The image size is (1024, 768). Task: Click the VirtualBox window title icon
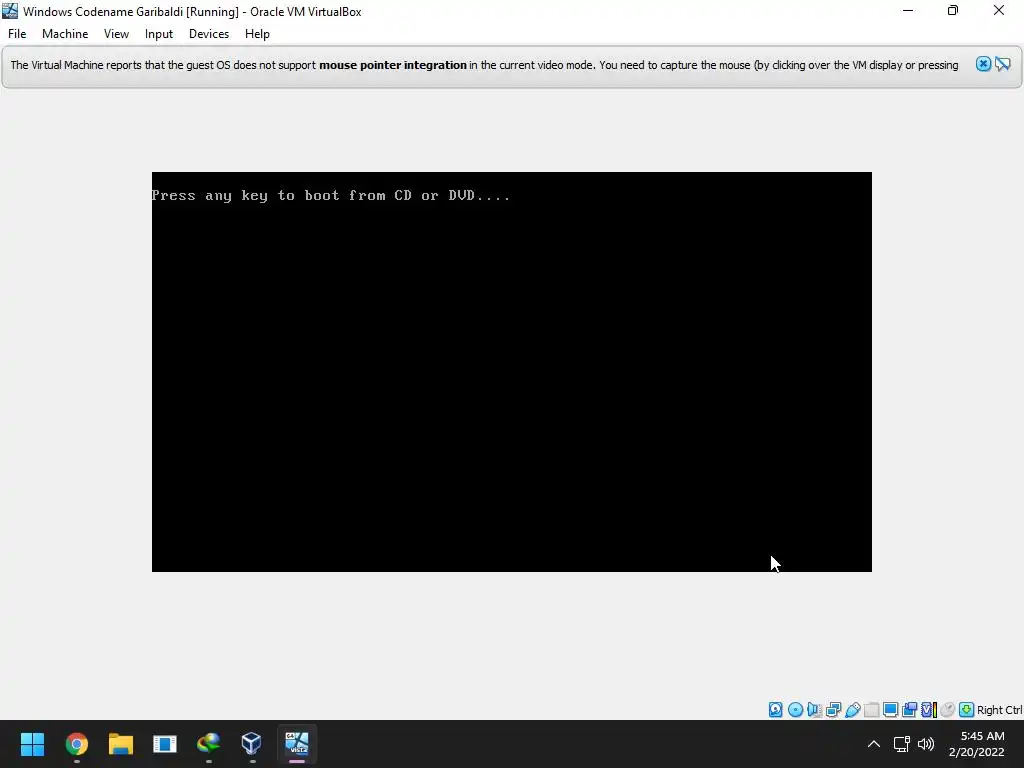10,11
